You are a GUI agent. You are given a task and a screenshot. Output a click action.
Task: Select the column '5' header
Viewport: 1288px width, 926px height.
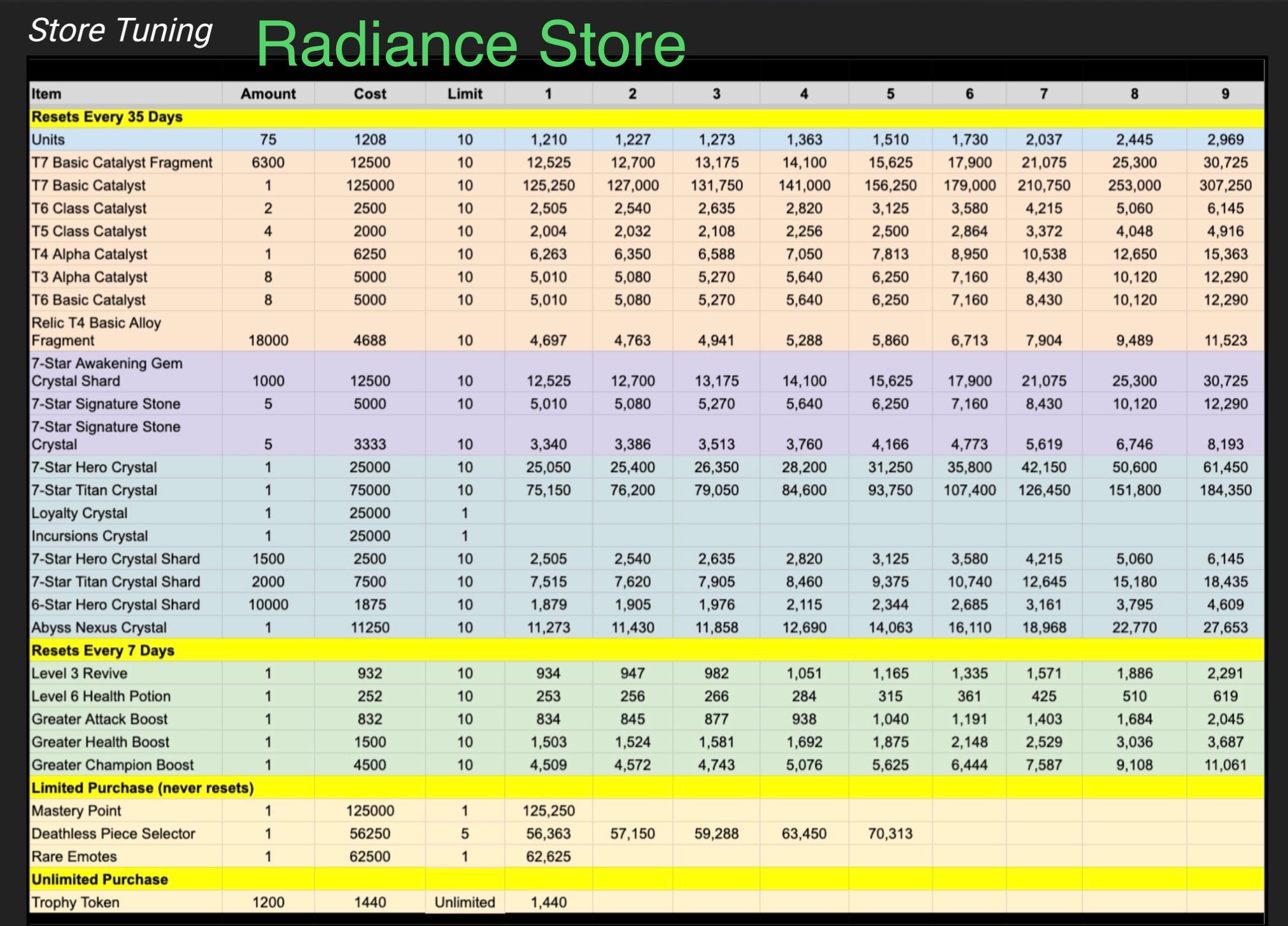click(x=890, y=94)
